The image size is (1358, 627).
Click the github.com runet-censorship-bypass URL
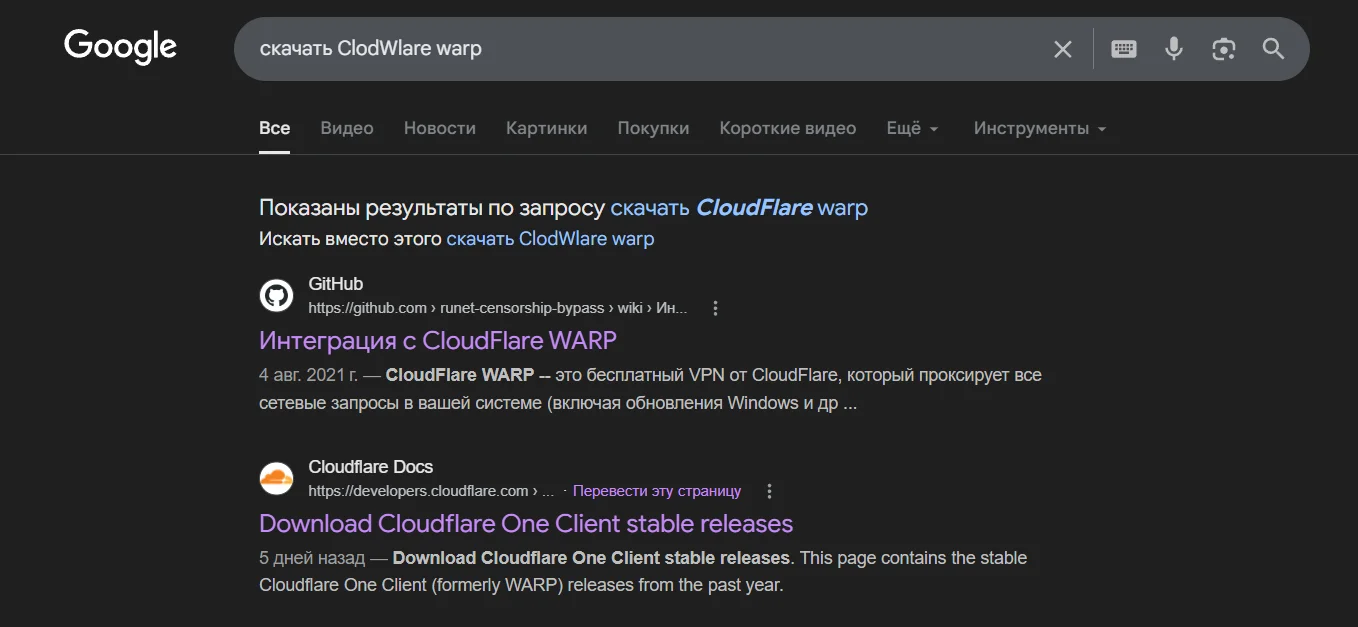pos(498,308)
